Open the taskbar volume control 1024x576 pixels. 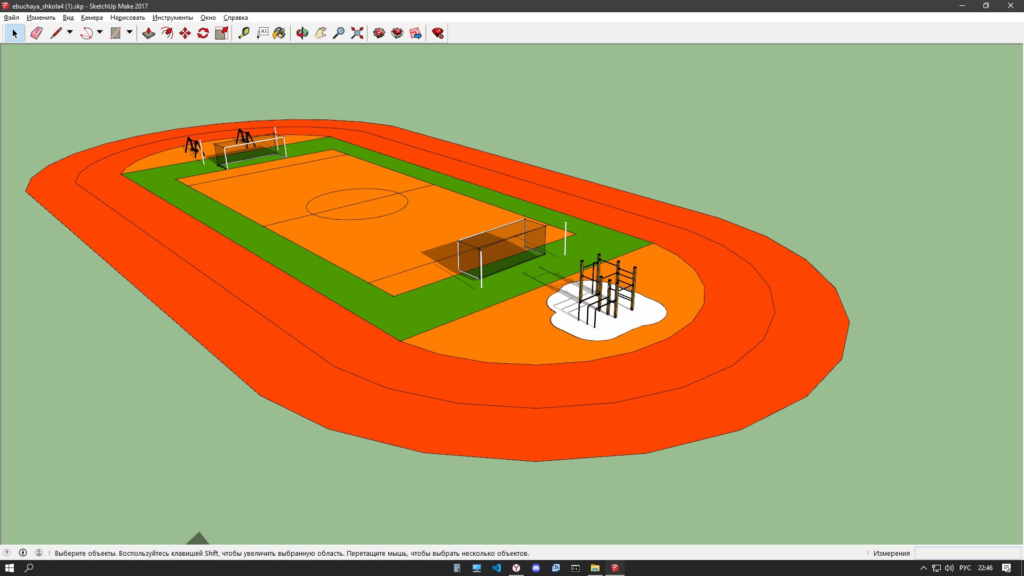point(949,568)
